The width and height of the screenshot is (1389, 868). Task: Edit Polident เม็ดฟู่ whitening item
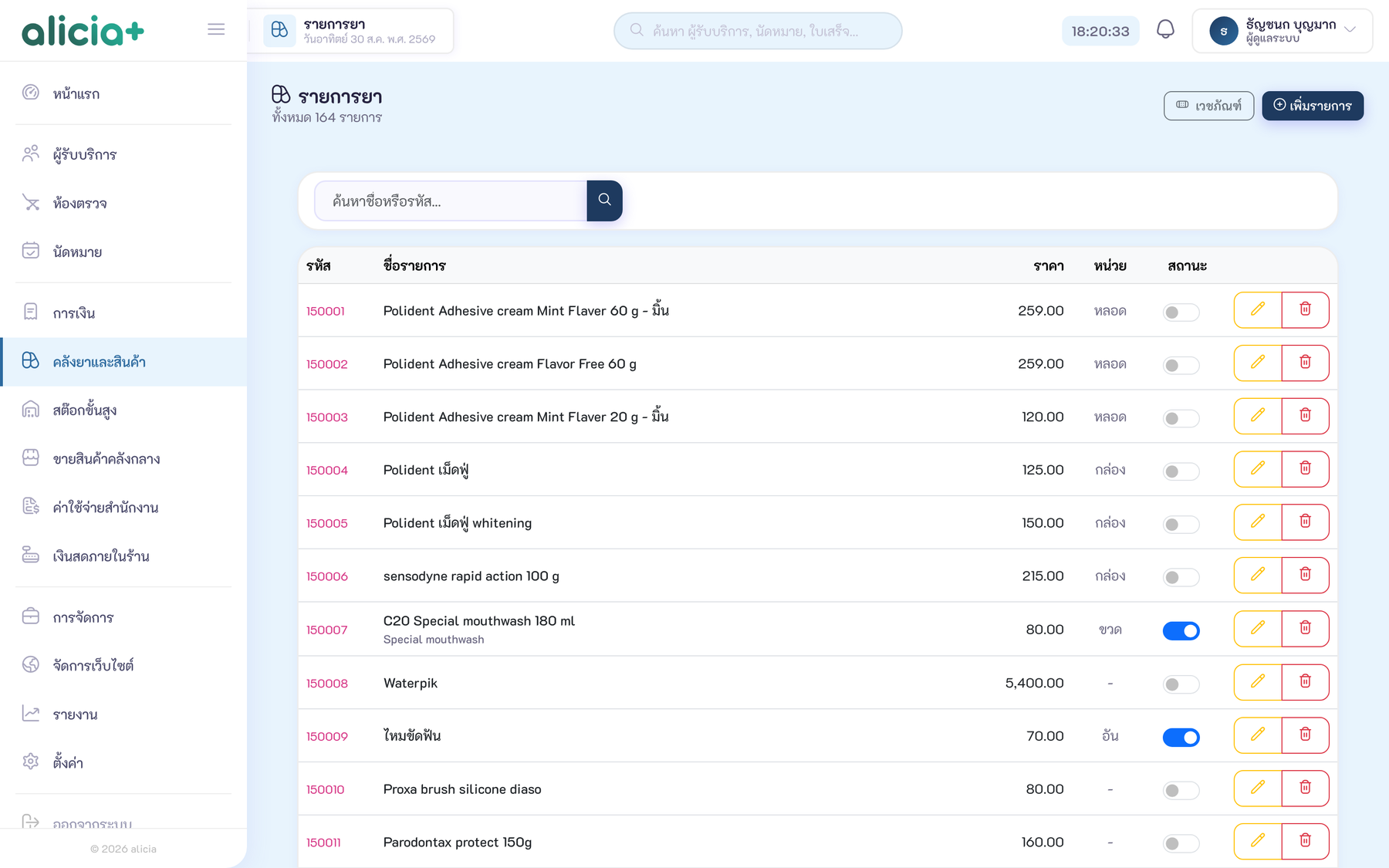click(1258, 522)
